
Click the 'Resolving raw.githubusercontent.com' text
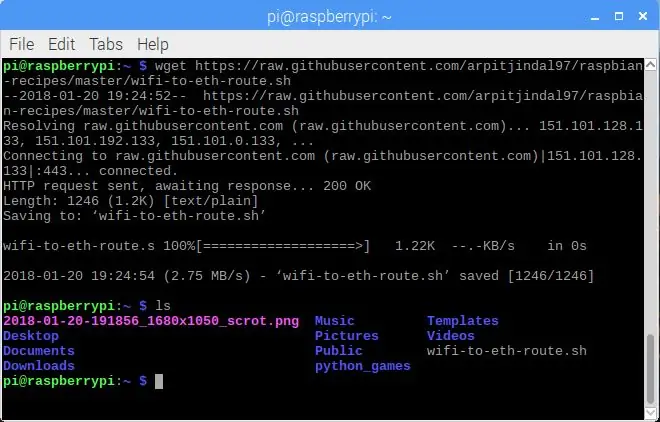point(143,126)
